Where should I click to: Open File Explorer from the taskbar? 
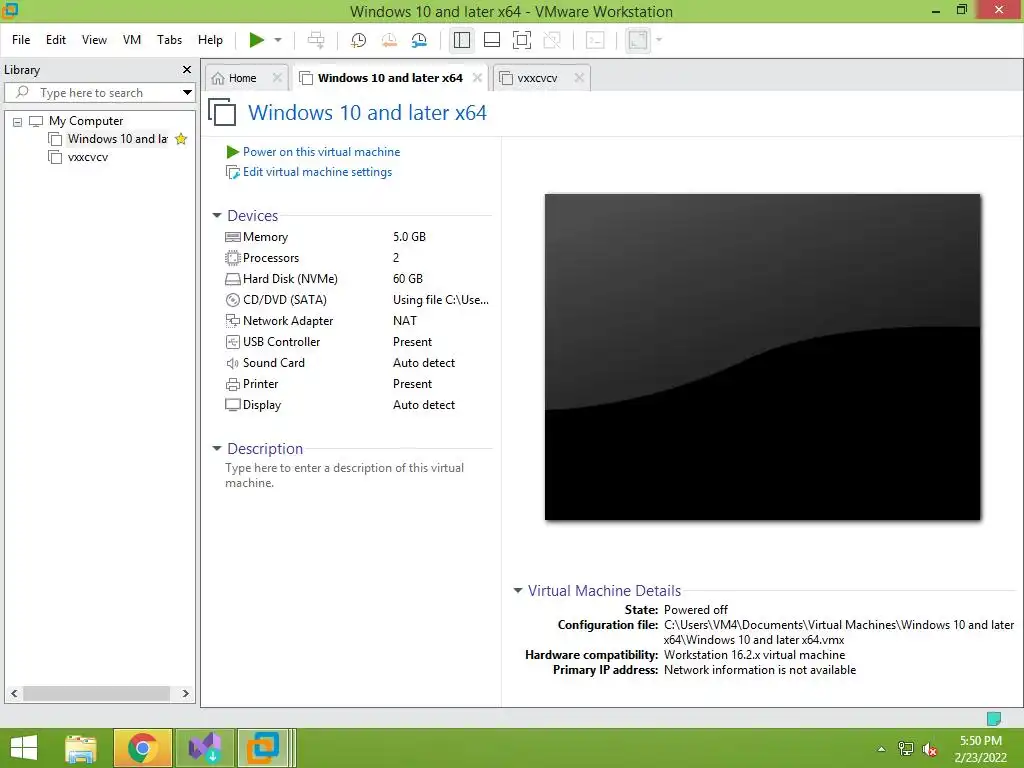click(x=81, y=748)
